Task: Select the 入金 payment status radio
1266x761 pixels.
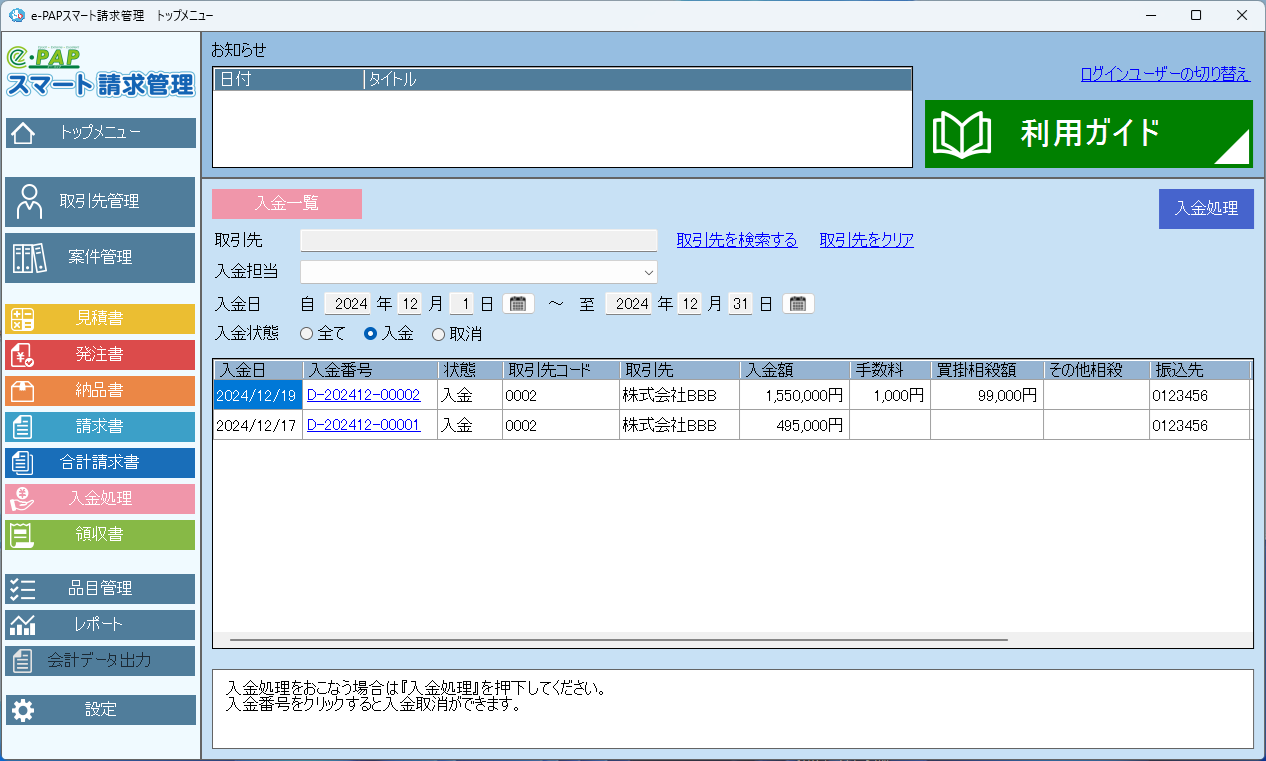Action: click(370, 334)
